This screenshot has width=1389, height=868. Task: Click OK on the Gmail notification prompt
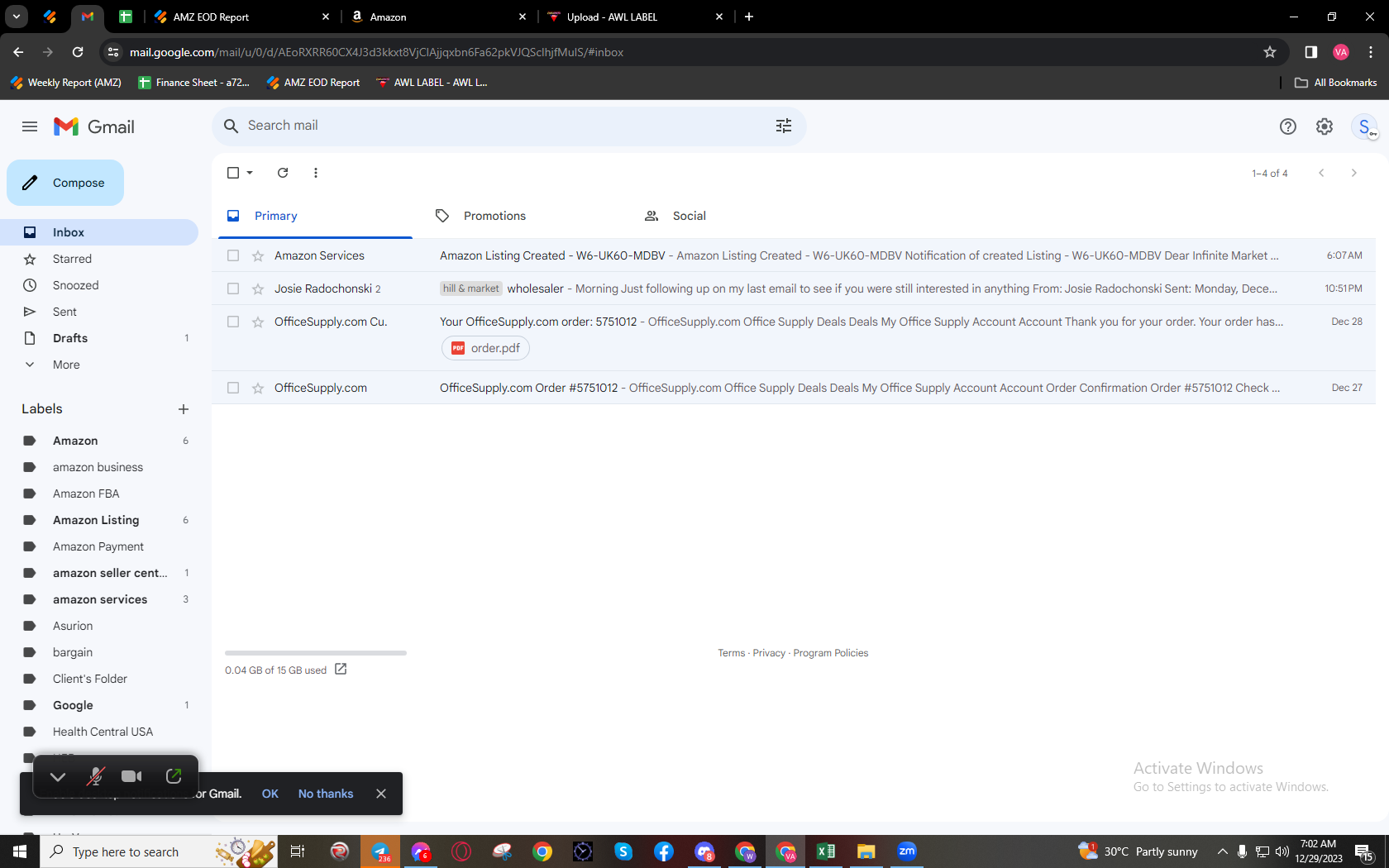[x=270, y=794]
